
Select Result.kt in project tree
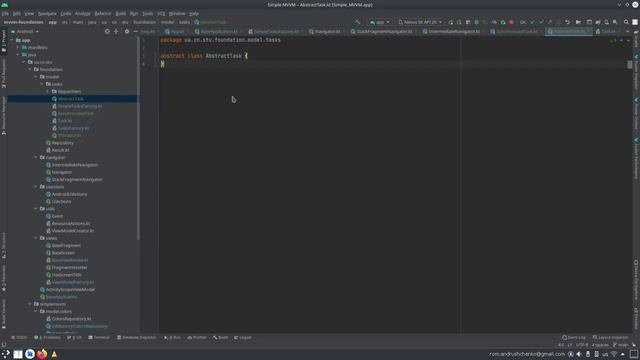point(60,150)
